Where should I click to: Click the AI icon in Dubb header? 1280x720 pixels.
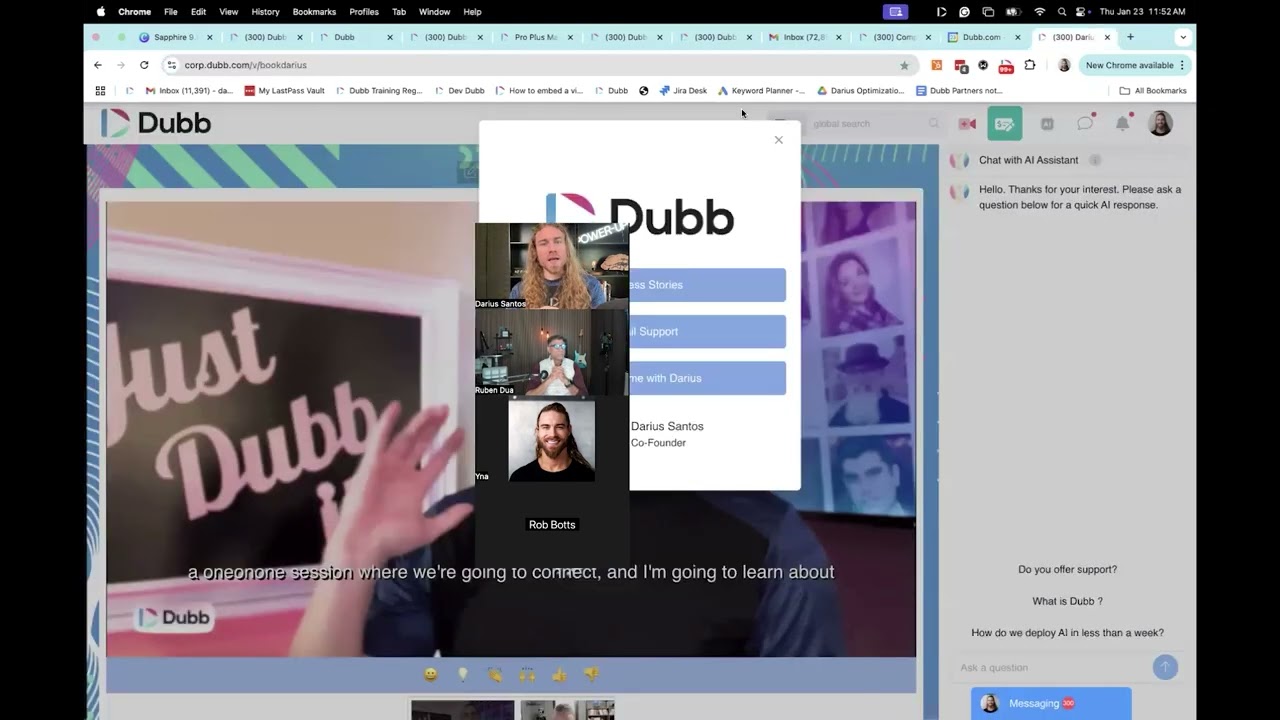click(x=1047, y=124)
